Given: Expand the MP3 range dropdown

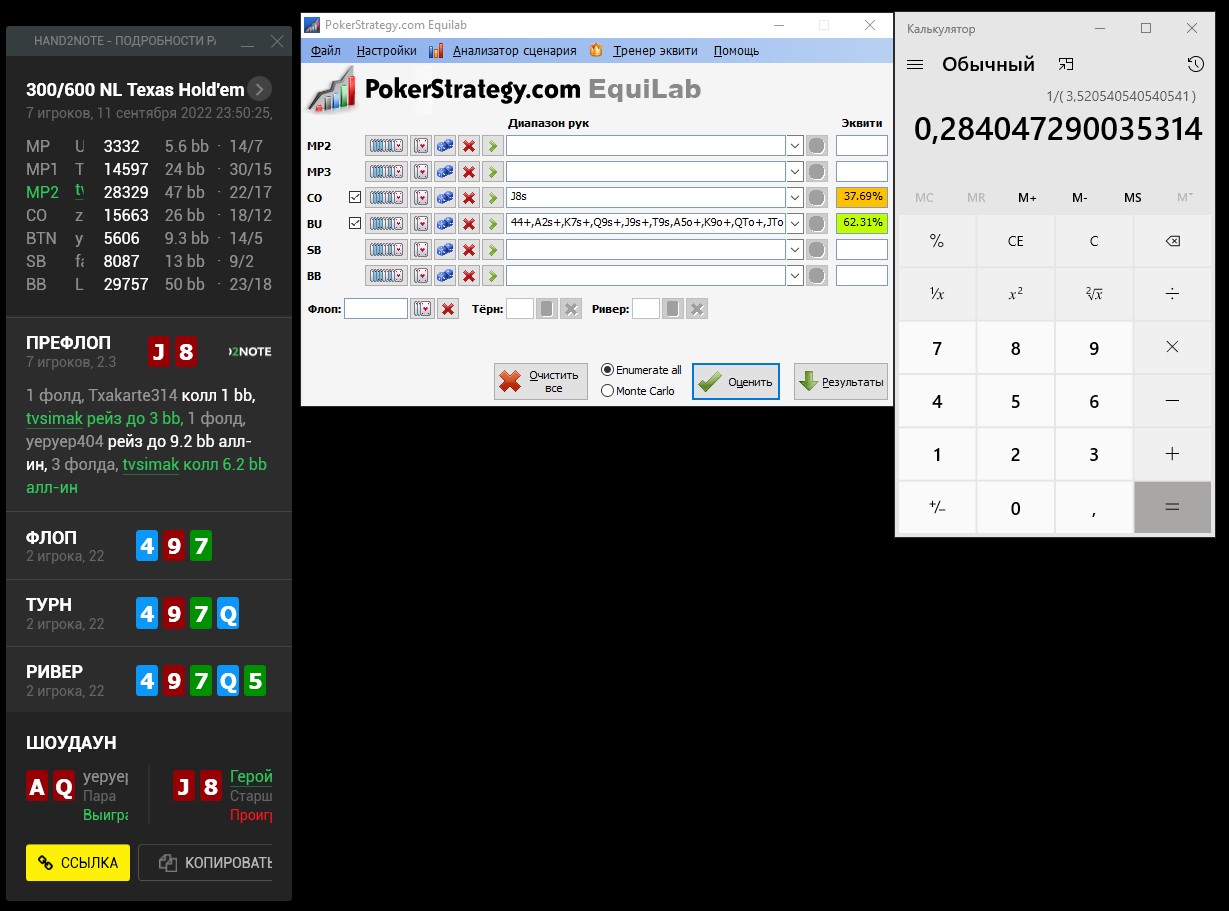Looking at the screenshot, I should click(795, 172).
